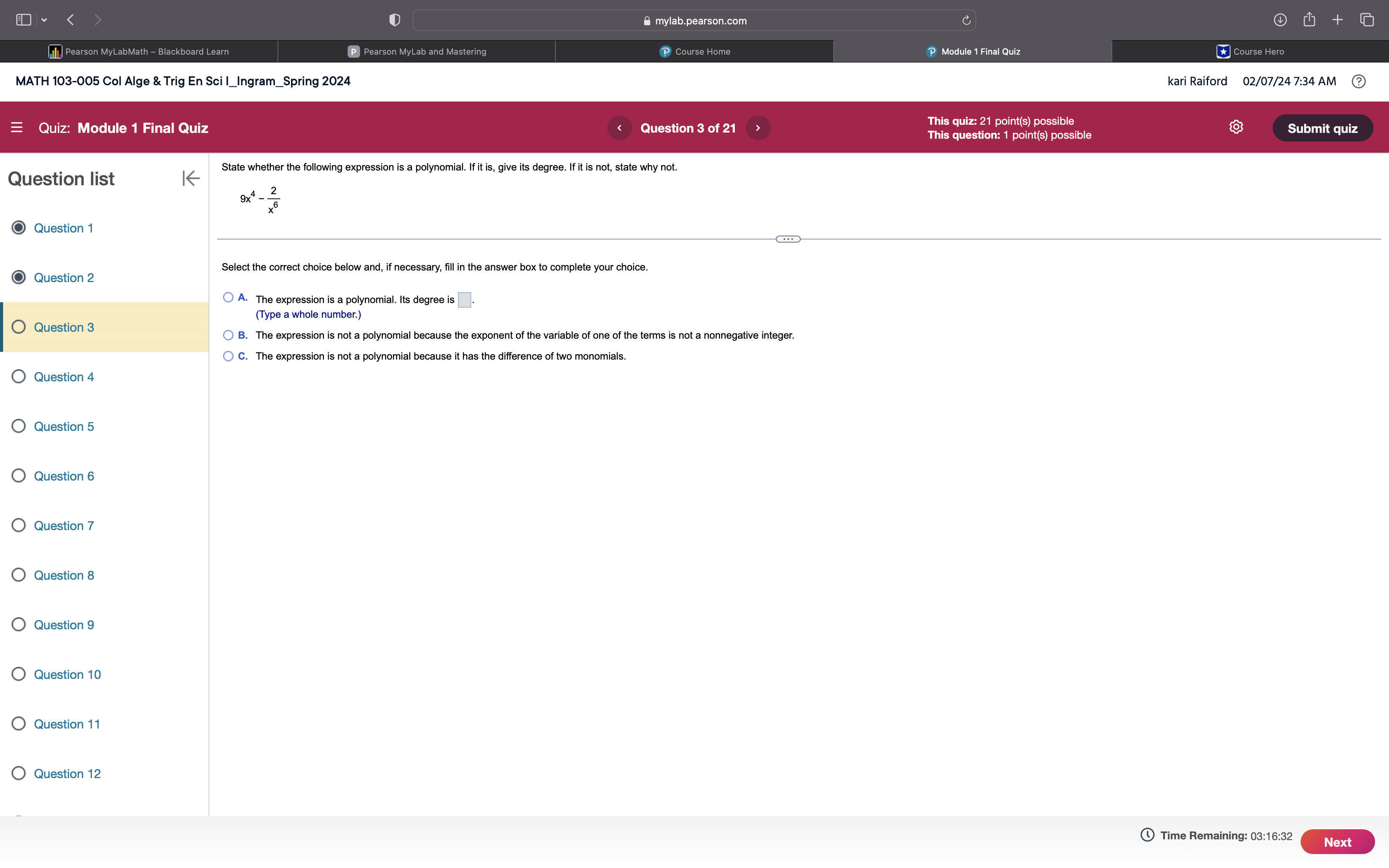Click the Submit quiz button
This screenshot has width=1389, height=868.
click(1322, 128)
